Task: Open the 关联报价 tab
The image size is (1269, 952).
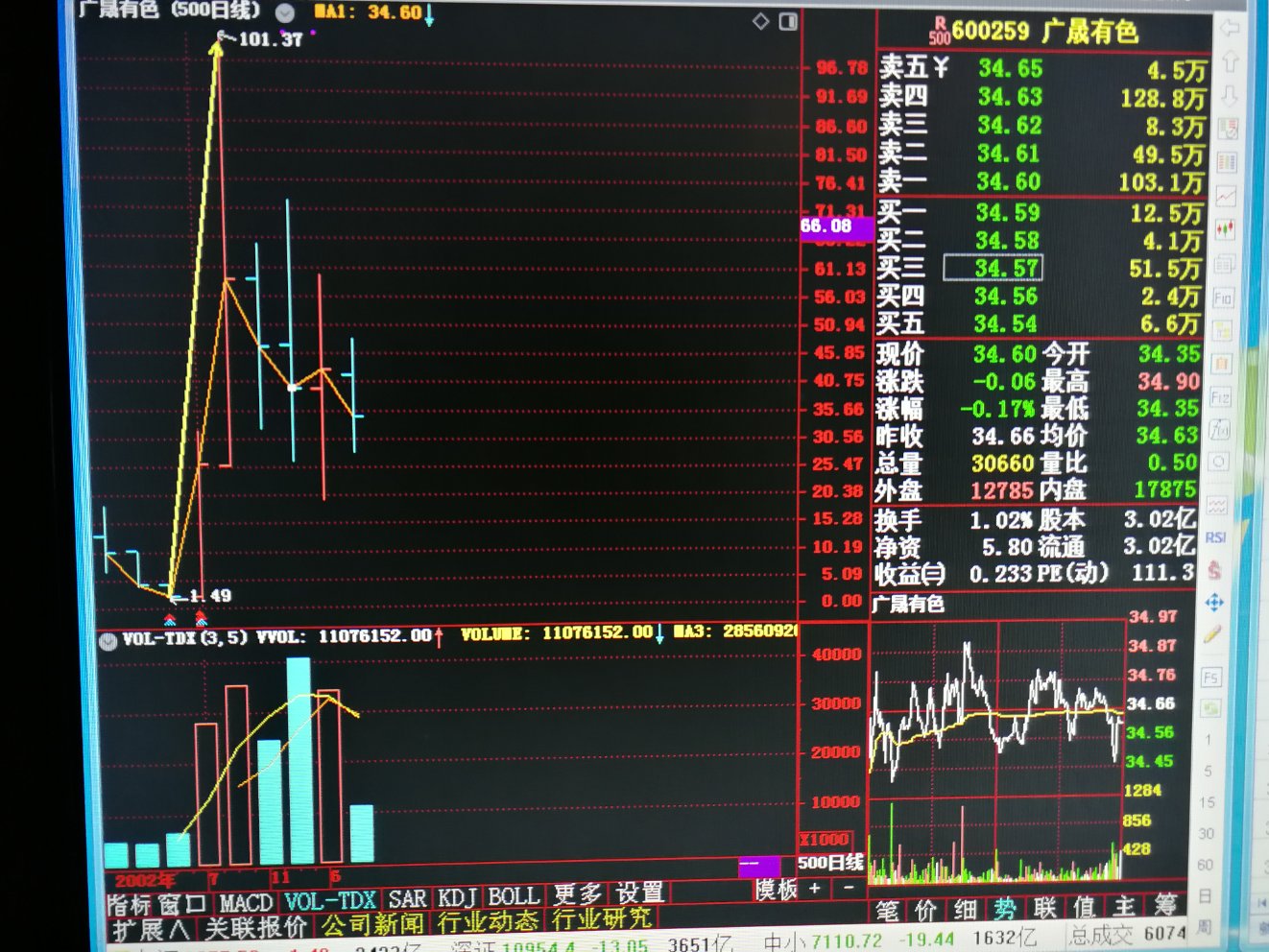Action: (255, 927)
